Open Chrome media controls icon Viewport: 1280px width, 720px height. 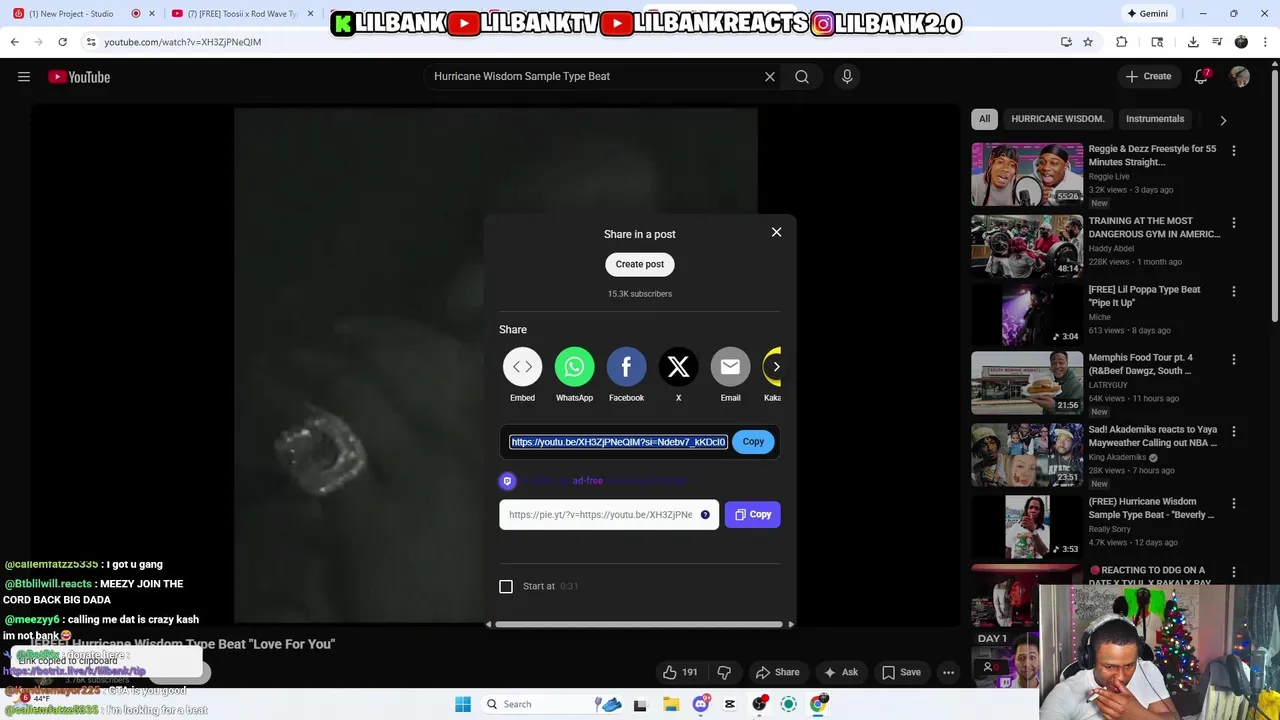tap(1217, 42)
